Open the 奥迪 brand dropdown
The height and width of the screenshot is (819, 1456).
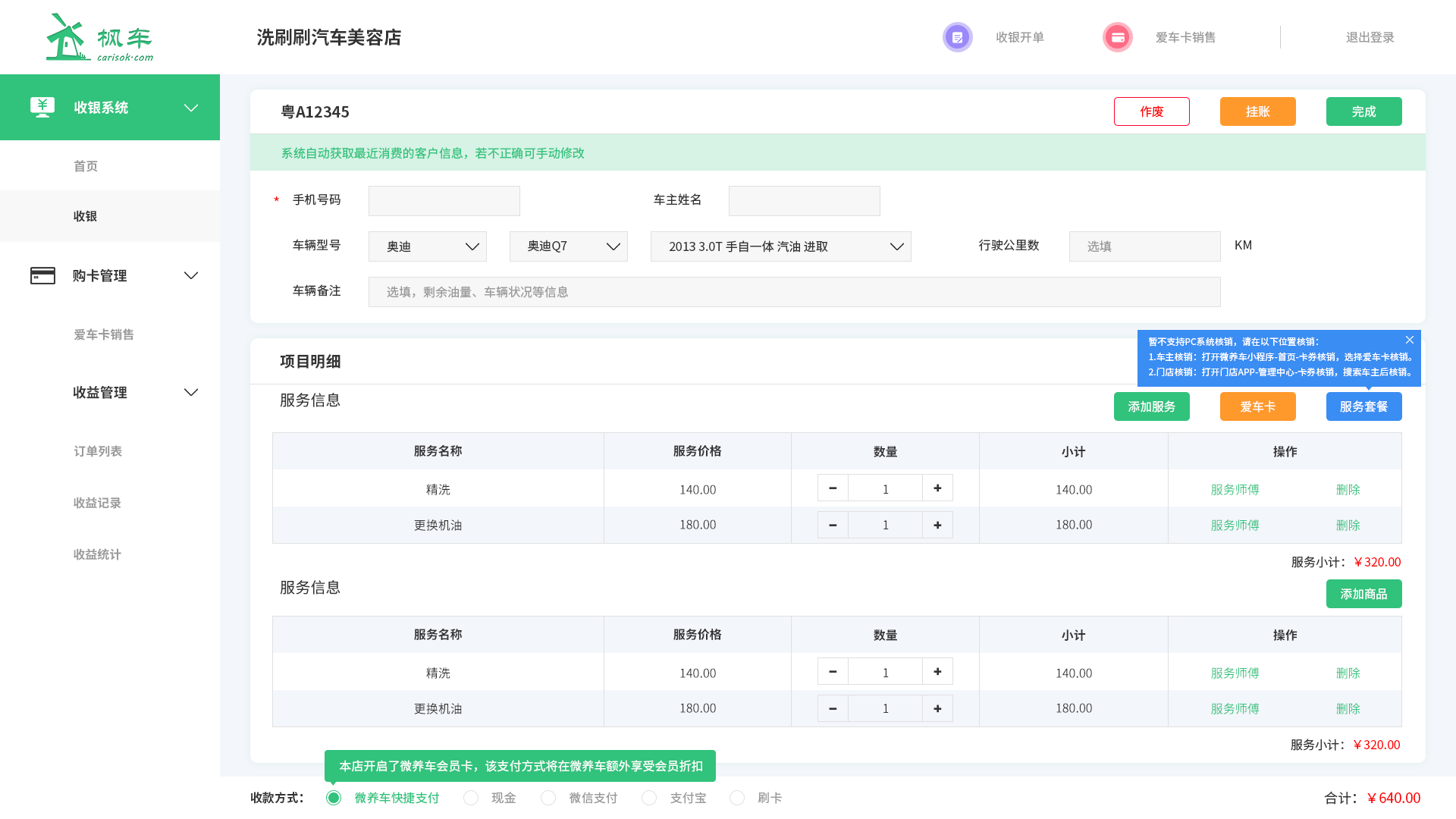(x=428, y=246)
